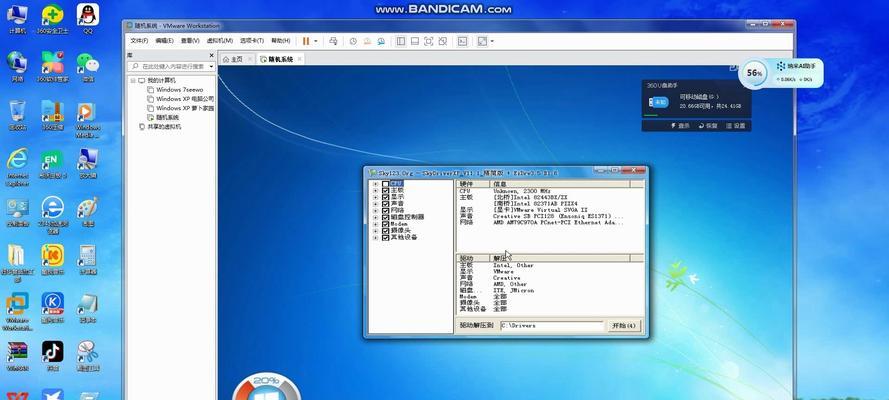Select 共享的虚拟机 in the library
The height and width of the screenshot is (400, 889).
[x=160, y=127]
